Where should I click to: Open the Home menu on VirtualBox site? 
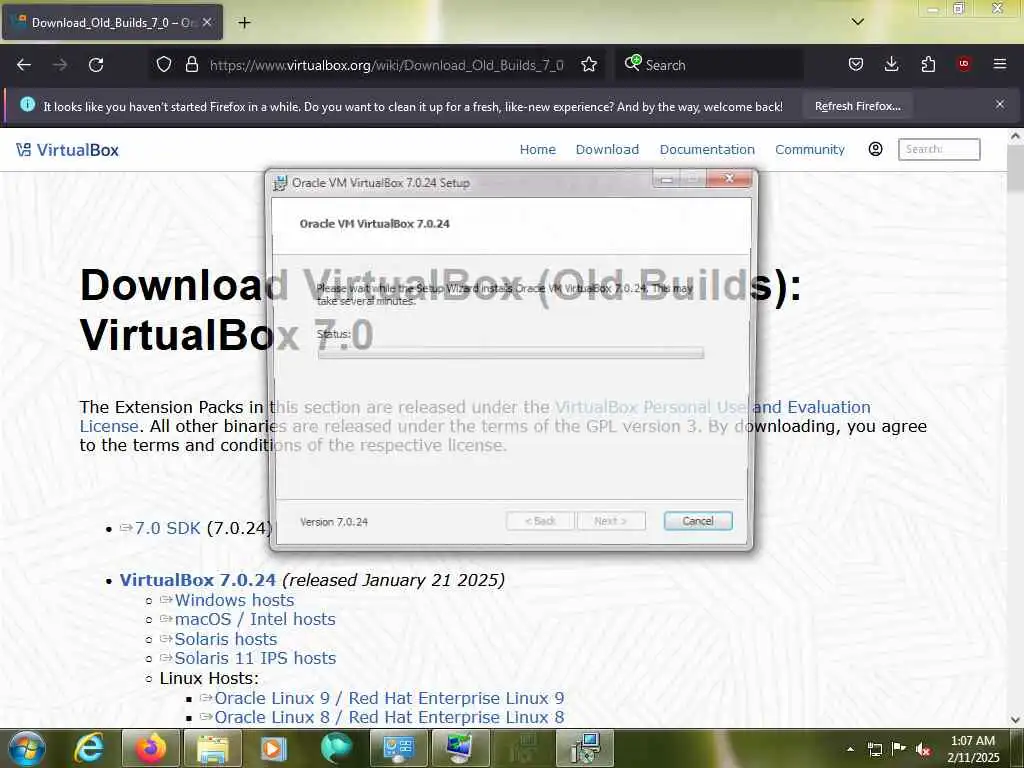point(537,150)
